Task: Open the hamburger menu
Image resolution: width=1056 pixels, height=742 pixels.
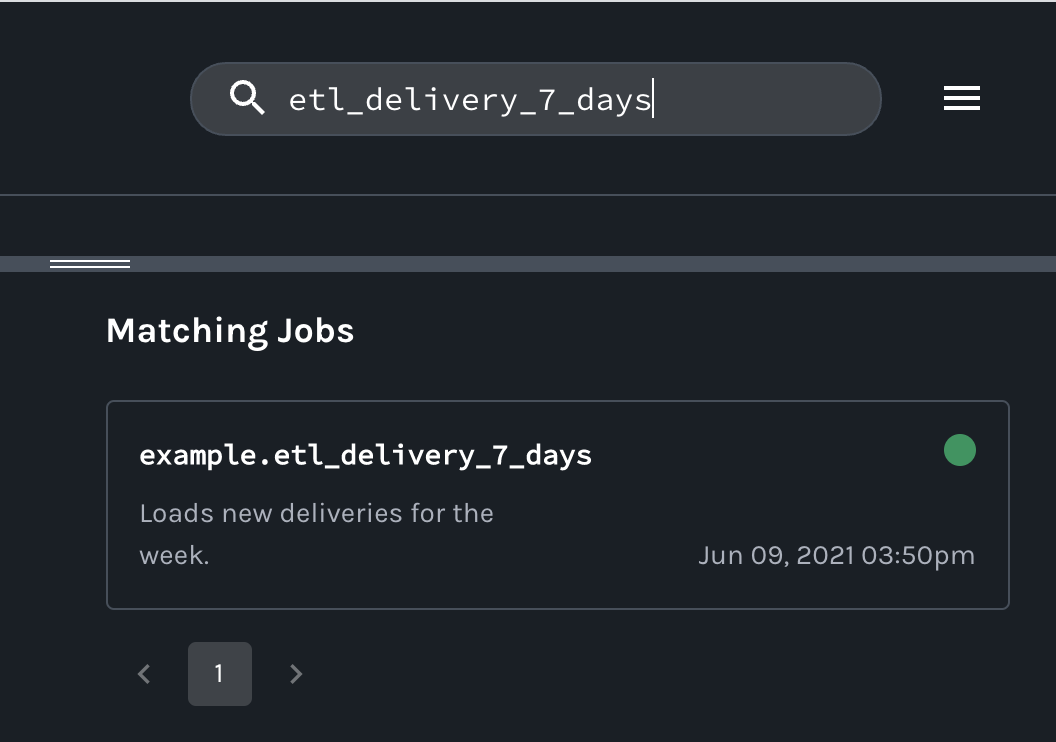Action: click(961, 98)
